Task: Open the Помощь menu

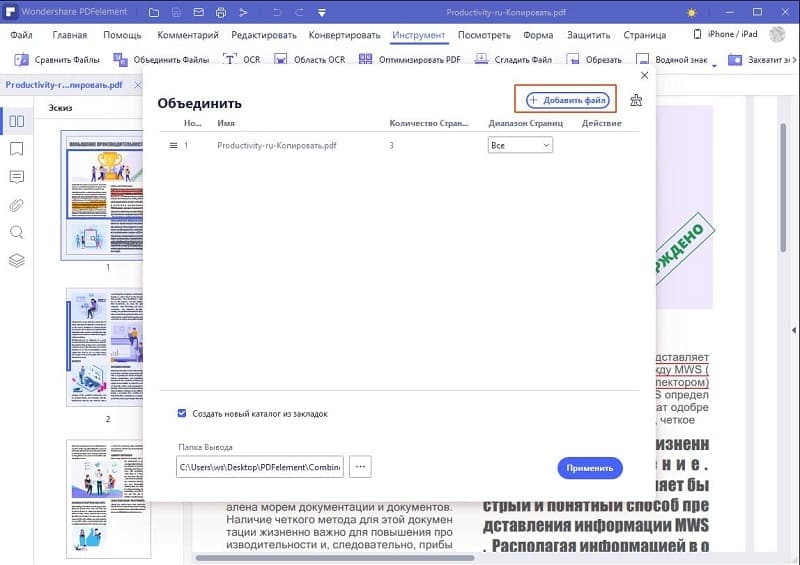Action: pyautogui.click(x=122, y=35)
